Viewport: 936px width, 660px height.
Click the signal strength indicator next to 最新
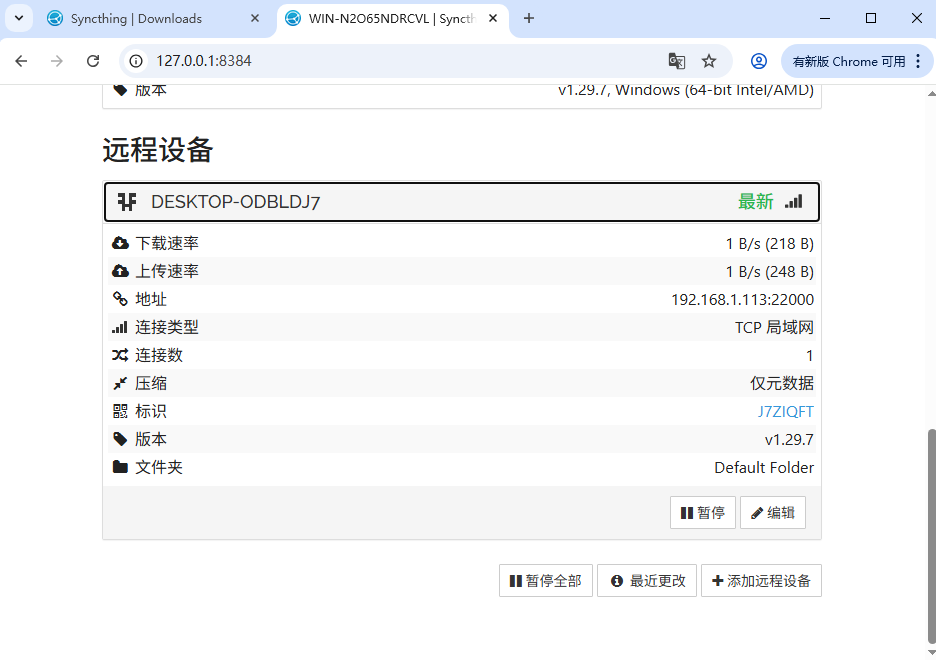click(x=793, y=201)
